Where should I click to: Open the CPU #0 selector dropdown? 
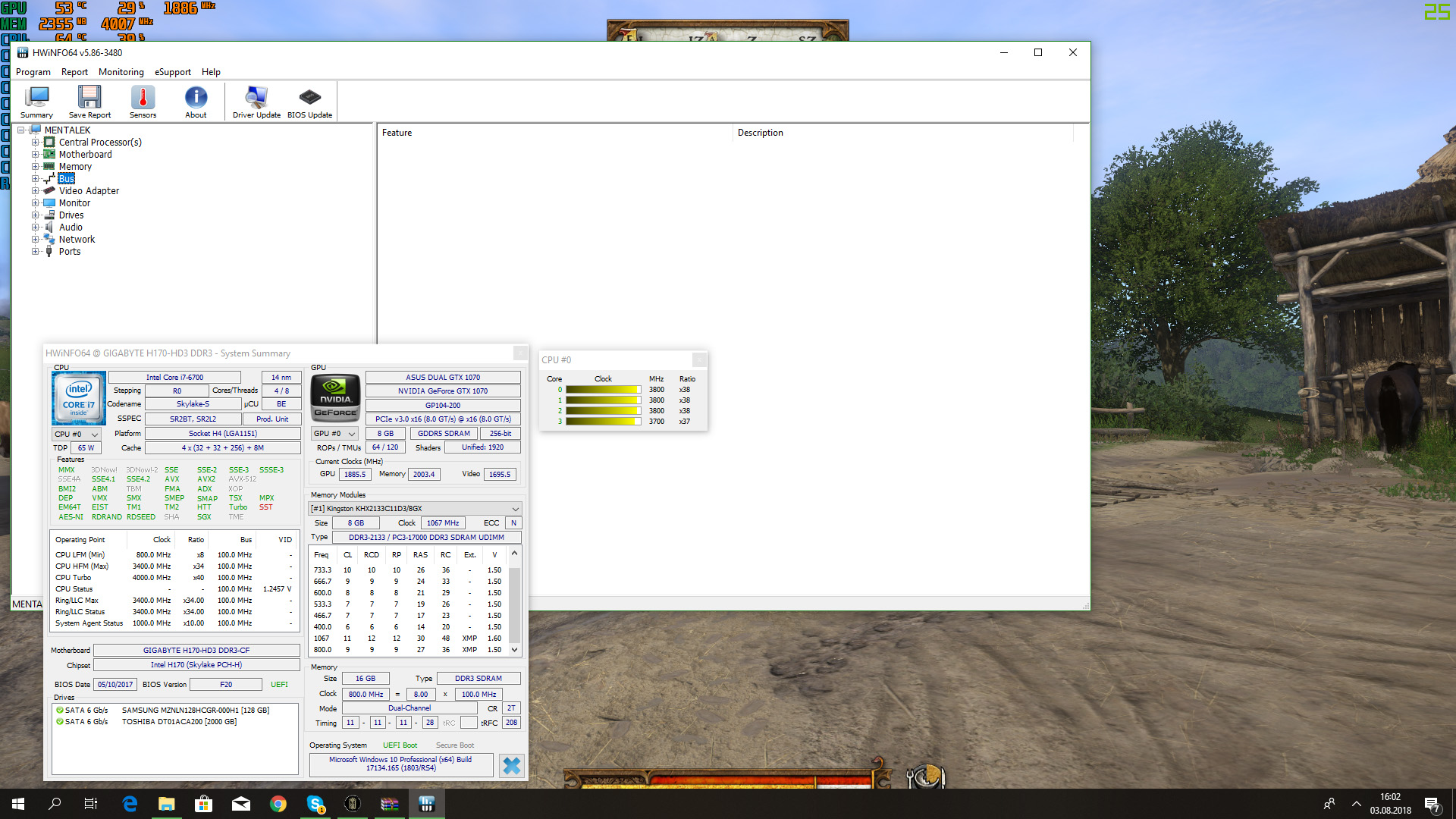pos(77,434)
